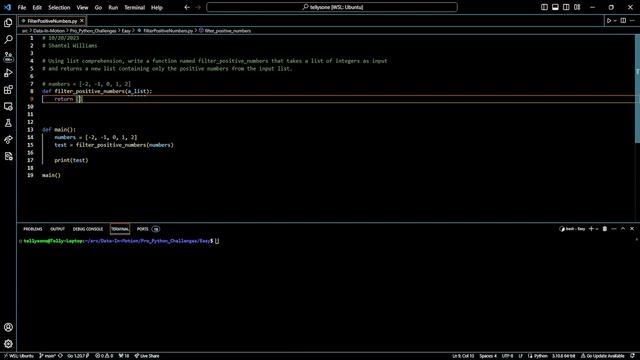Open the Selection menu
The height and width of the screenshot is (360, 640).
tap(59, 7)
